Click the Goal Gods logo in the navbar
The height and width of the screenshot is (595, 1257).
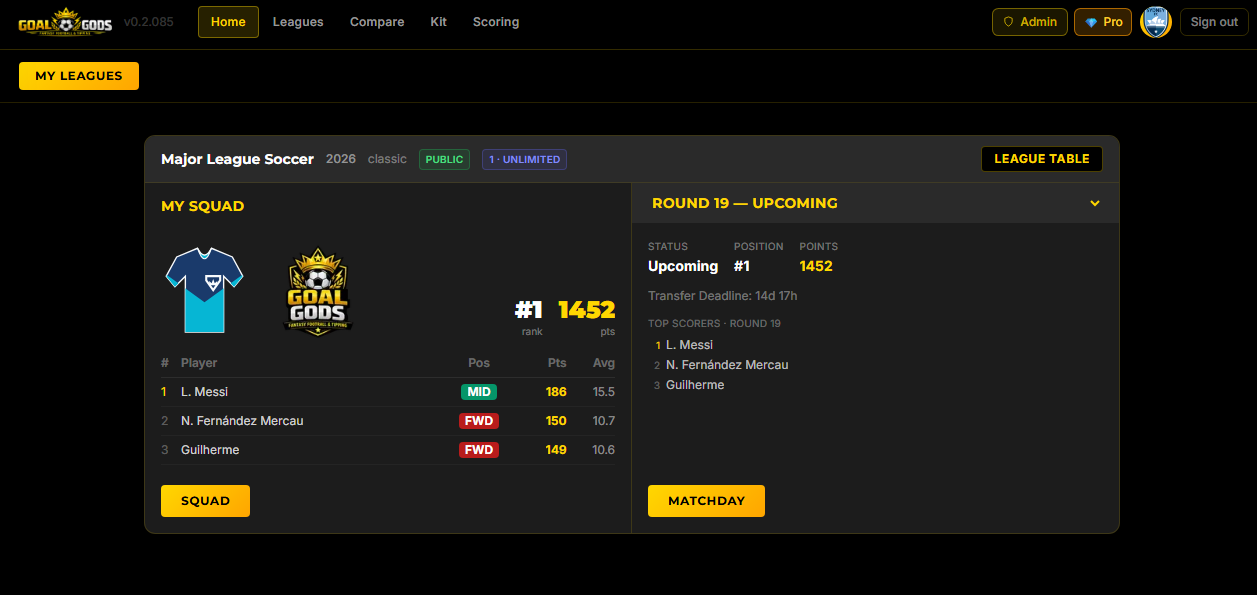65,22
